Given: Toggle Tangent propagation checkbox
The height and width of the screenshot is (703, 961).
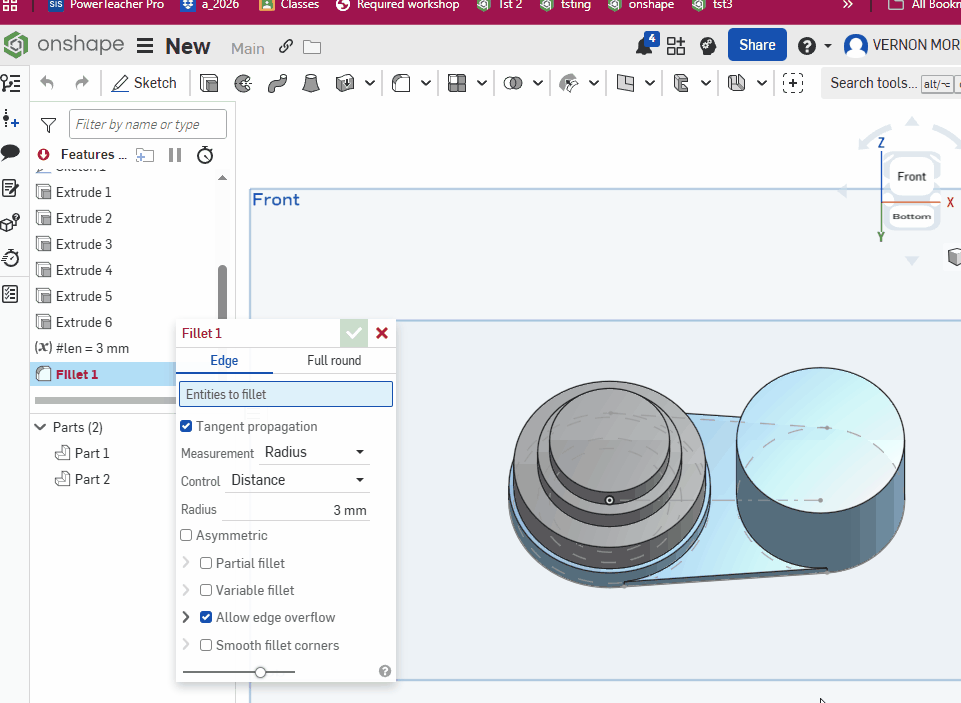Looking at the screenshot, I should (x=186, y=426).
